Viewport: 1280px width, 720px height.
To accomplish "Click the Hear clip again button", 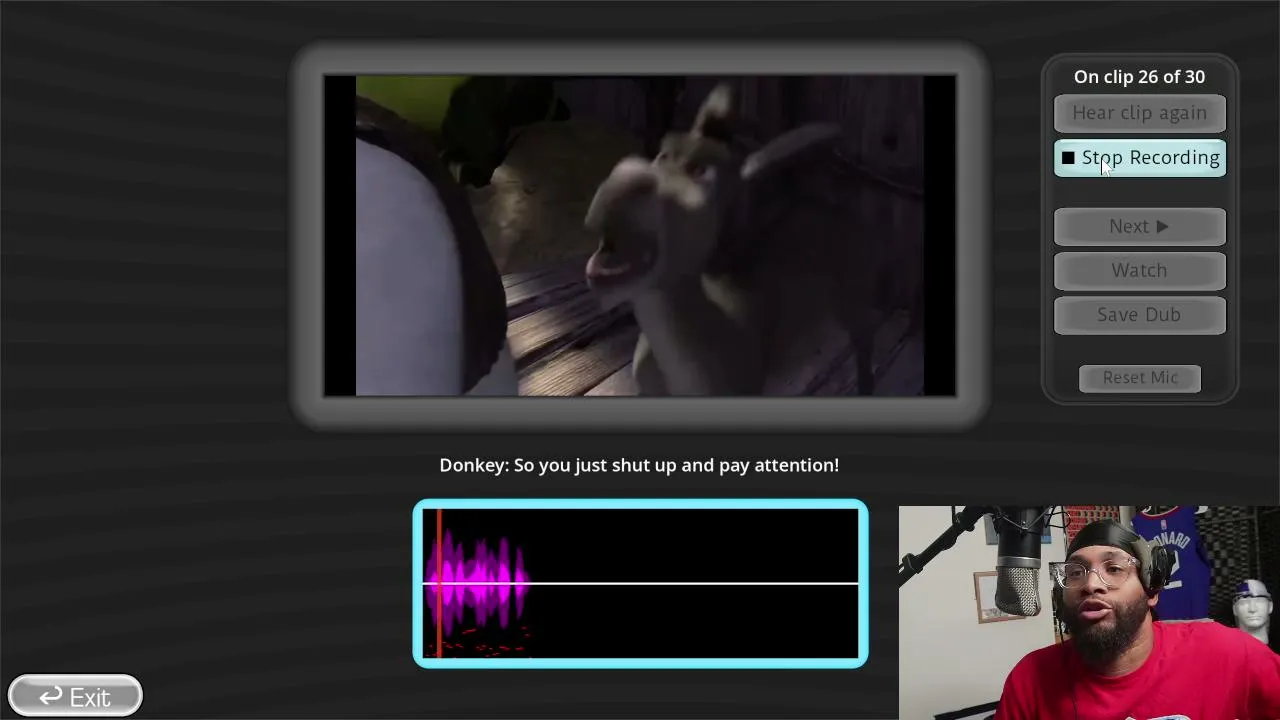I will point(1139,113).
